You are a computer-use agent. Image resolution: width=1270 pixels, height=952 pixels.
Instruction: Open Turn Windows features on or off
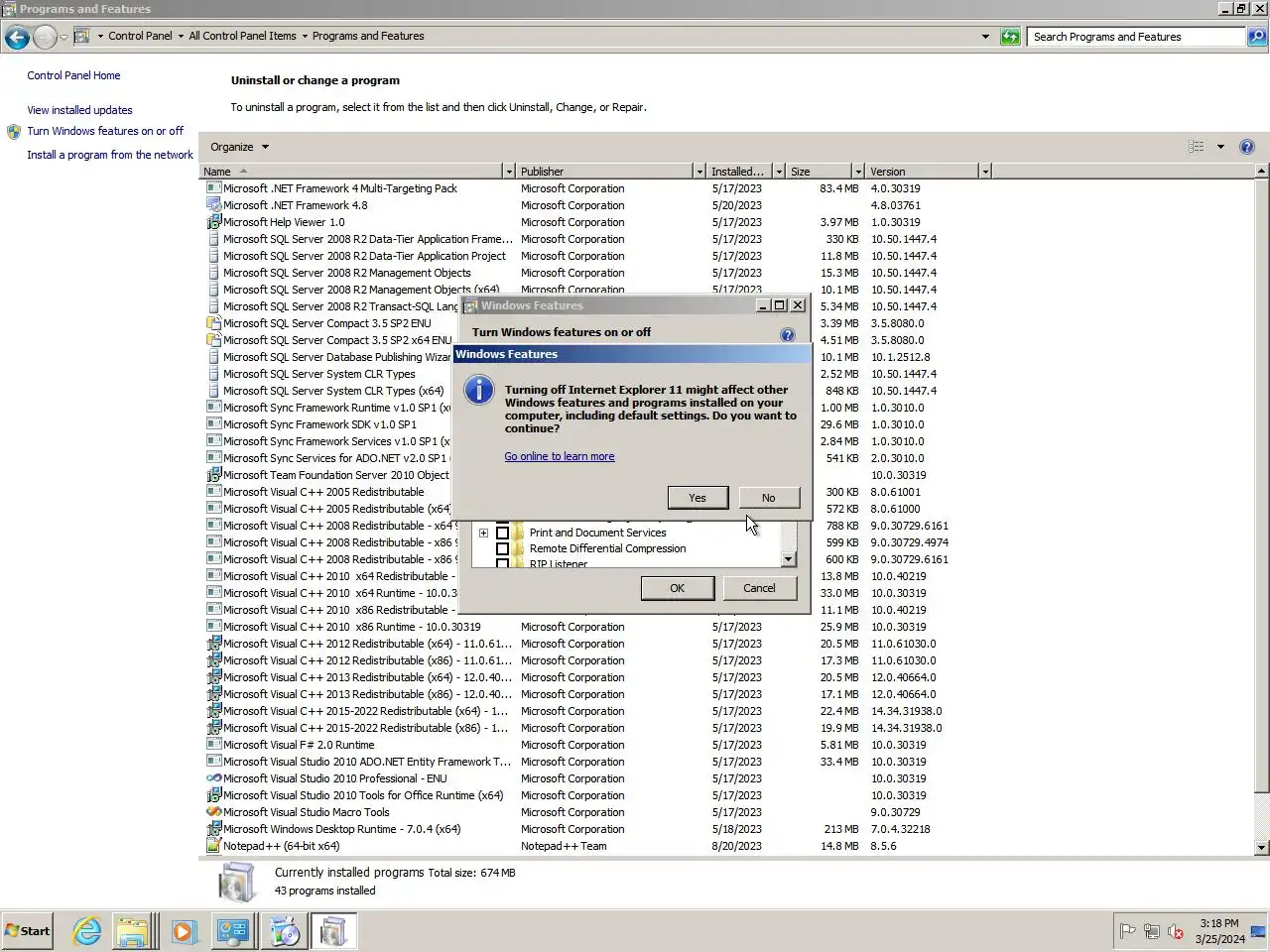coord(105,131)
